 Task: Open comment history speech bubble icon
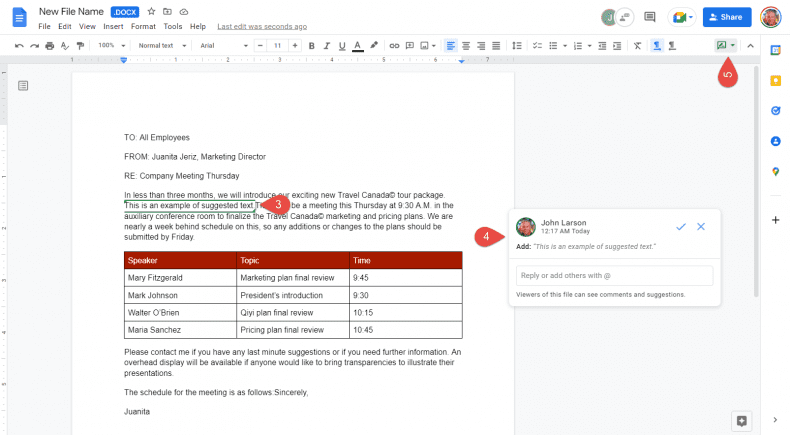(650, 17)
